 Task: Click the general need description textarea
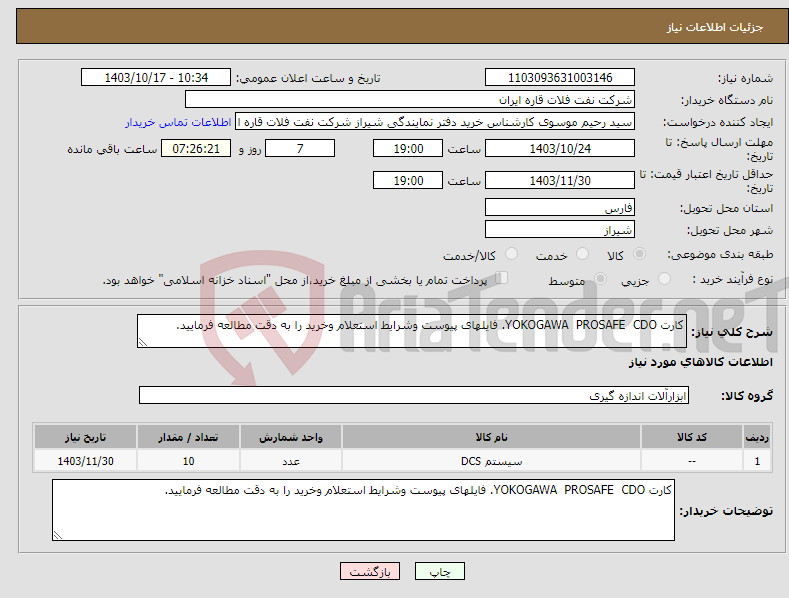coord(412,331)
